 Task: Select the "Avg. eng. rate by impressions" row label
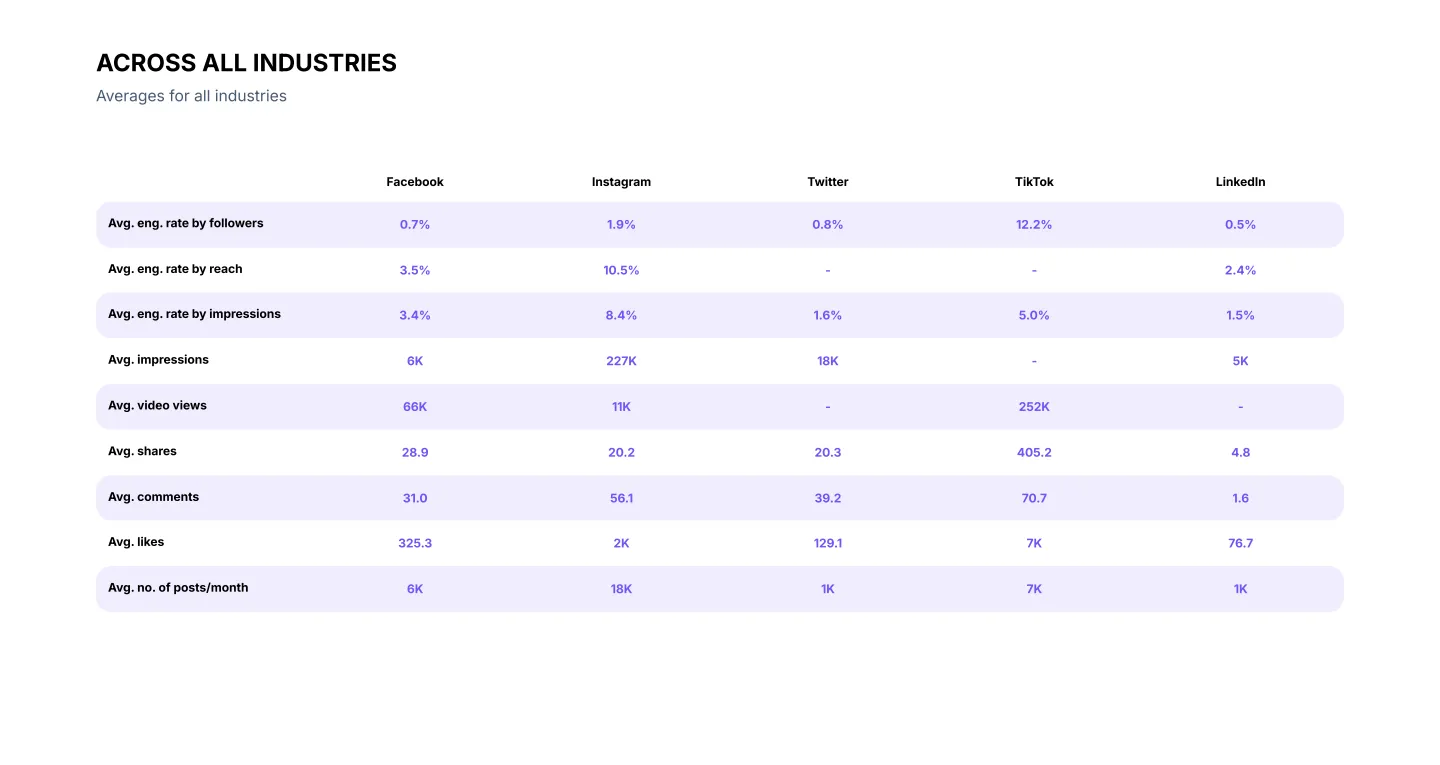click(x=194, y=314)
